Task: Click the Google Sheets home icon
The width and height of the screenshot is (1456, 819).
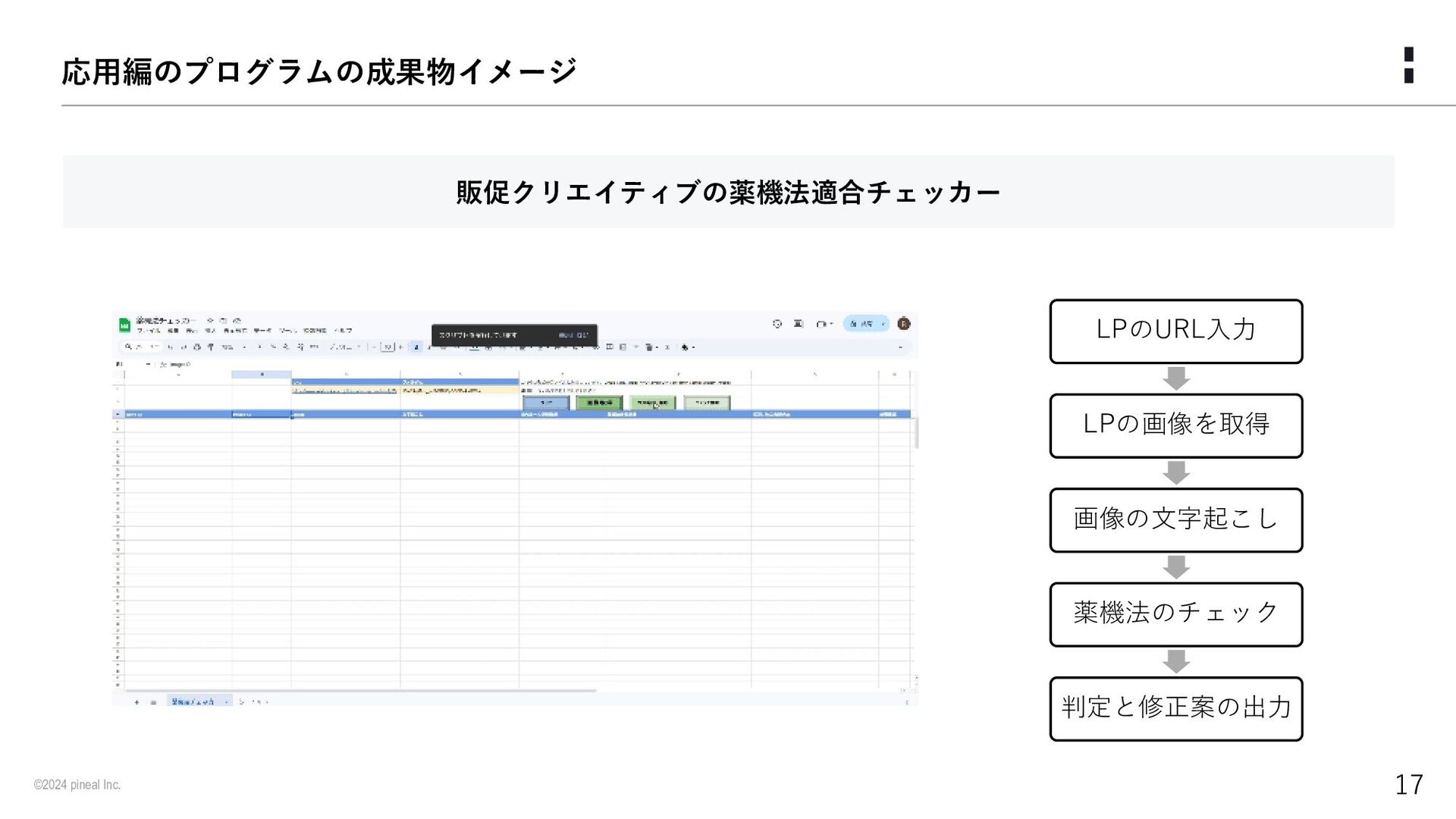Action: (125, 325)
